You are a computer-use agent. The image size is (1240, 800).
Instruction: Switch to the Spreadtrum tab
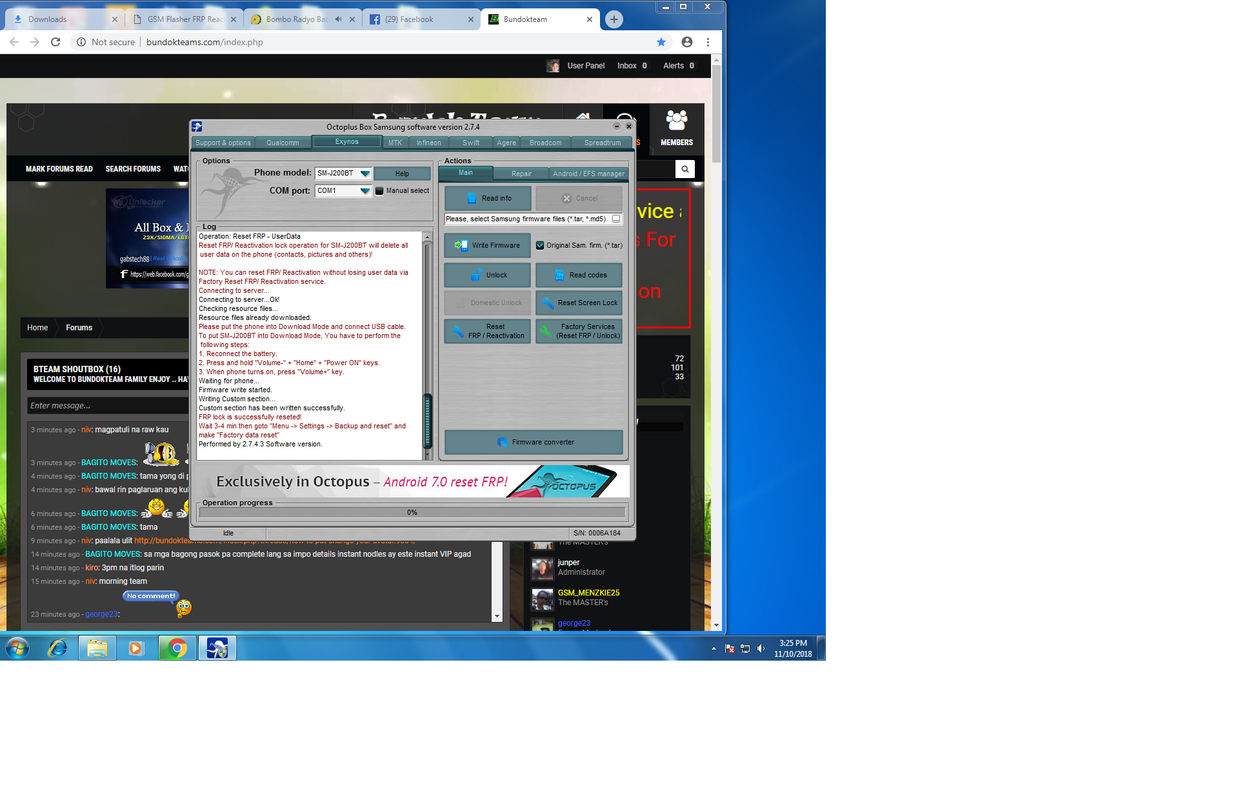(x=603, y=143)
